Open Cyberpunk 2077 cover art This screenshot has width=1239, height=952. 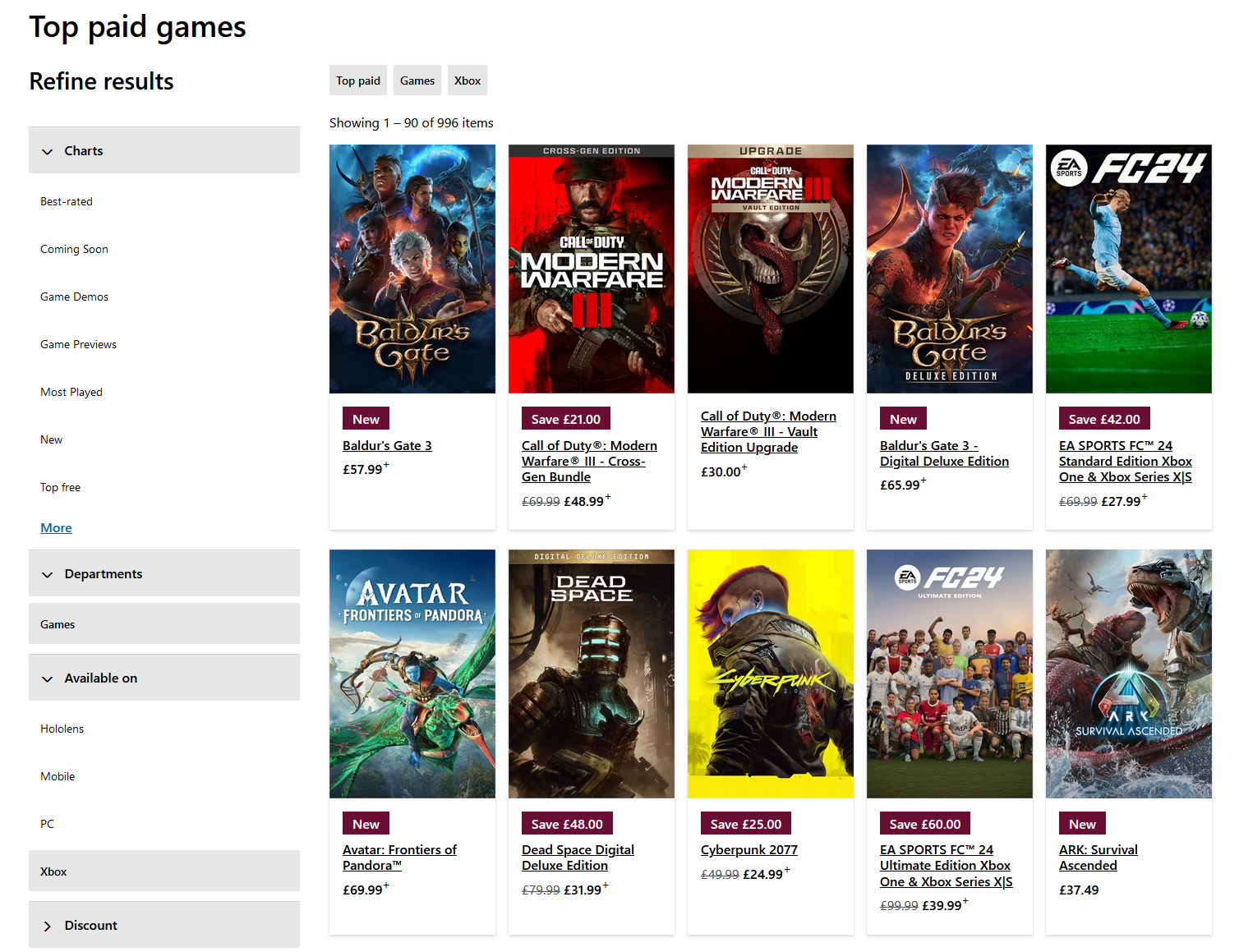[x=771, y=674]
